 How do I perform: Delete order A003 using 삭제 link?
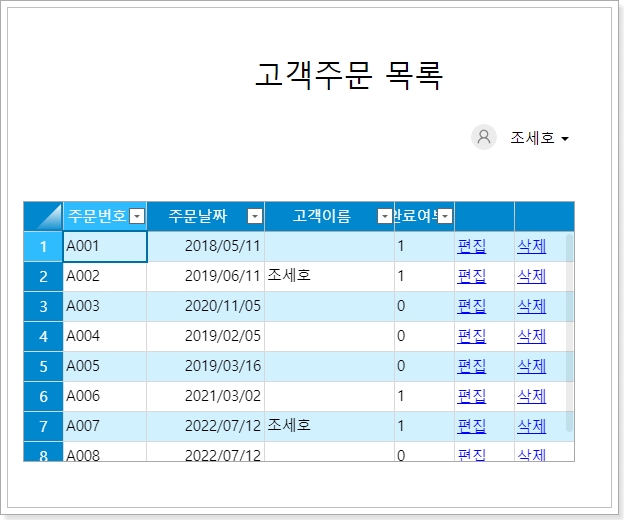click(x=531, y=306)
